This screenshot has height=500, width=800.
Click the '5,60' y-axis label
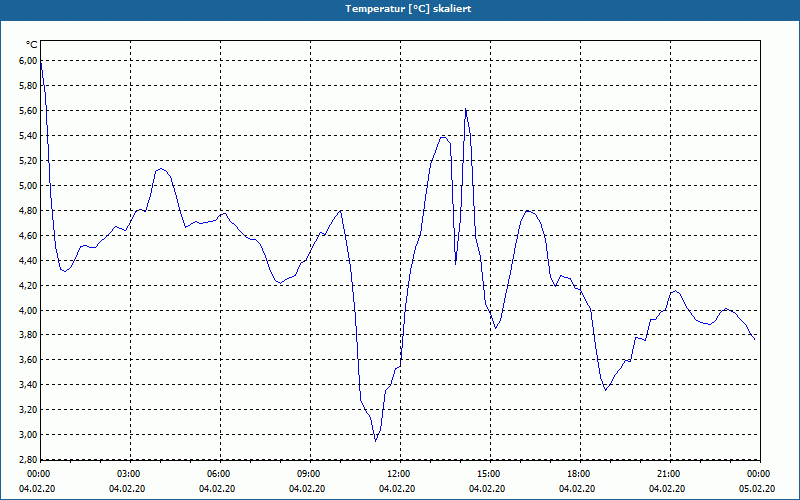28,111
